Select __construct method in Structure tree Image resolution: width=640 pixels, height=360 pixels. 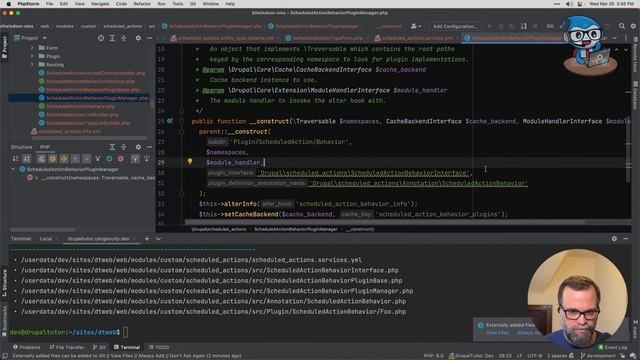click(92, 178)
